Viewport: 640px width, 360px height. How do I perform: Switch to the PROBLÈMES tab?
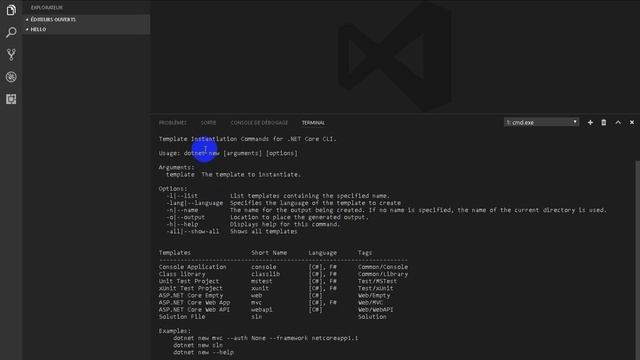(x=173, y=123)
